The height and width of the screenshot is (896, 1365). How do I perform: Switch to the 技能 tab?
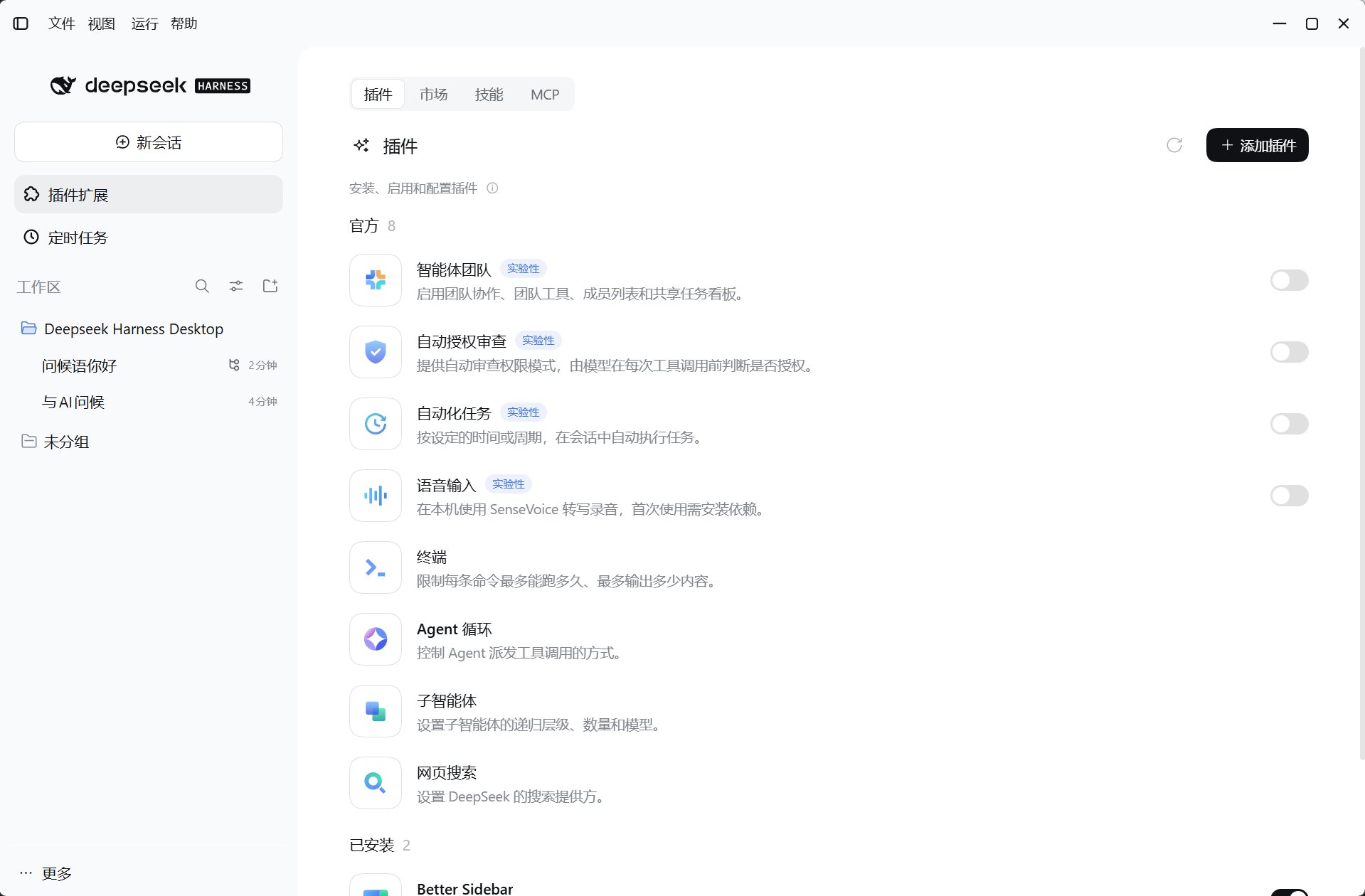pos(489,94)
